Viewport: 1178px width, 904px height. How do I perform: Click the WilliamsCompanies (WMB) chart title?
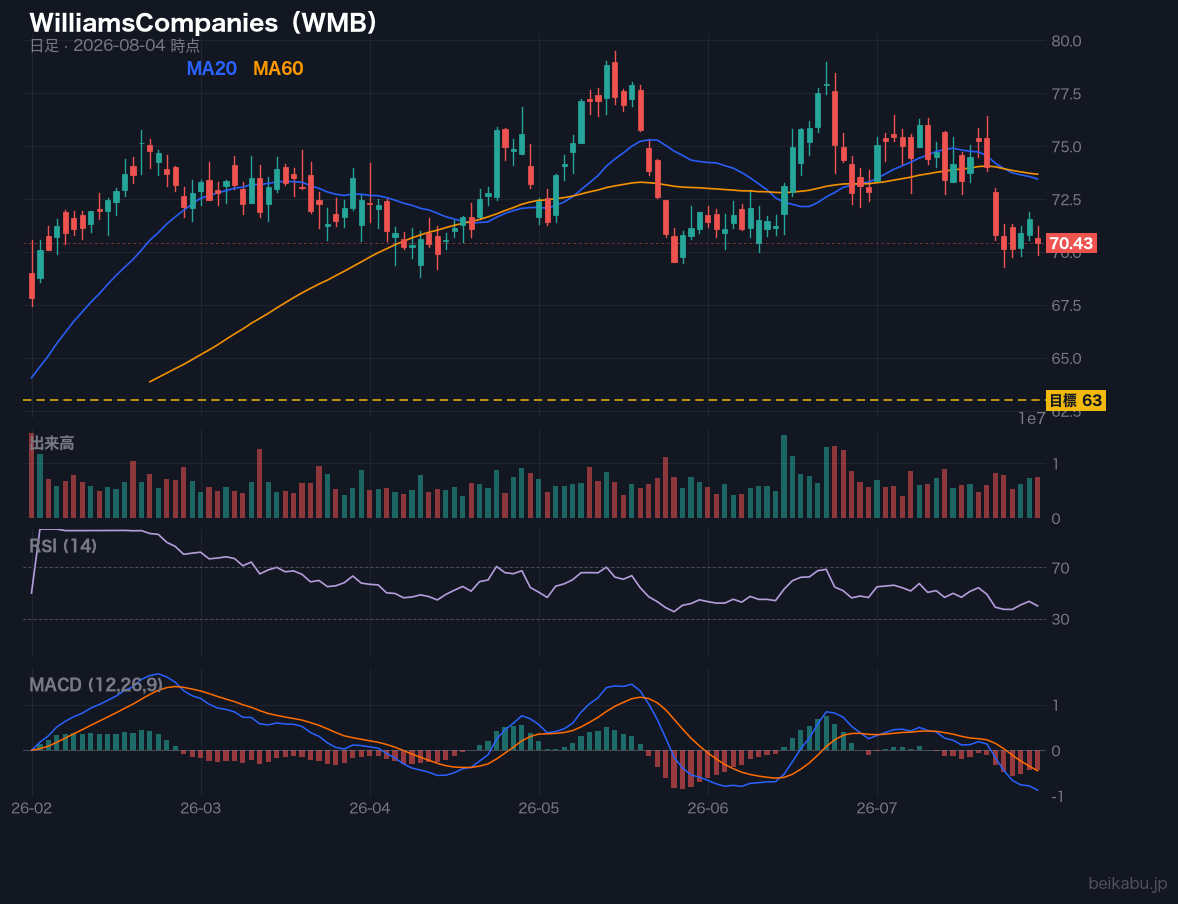click(x=203, y=23)
